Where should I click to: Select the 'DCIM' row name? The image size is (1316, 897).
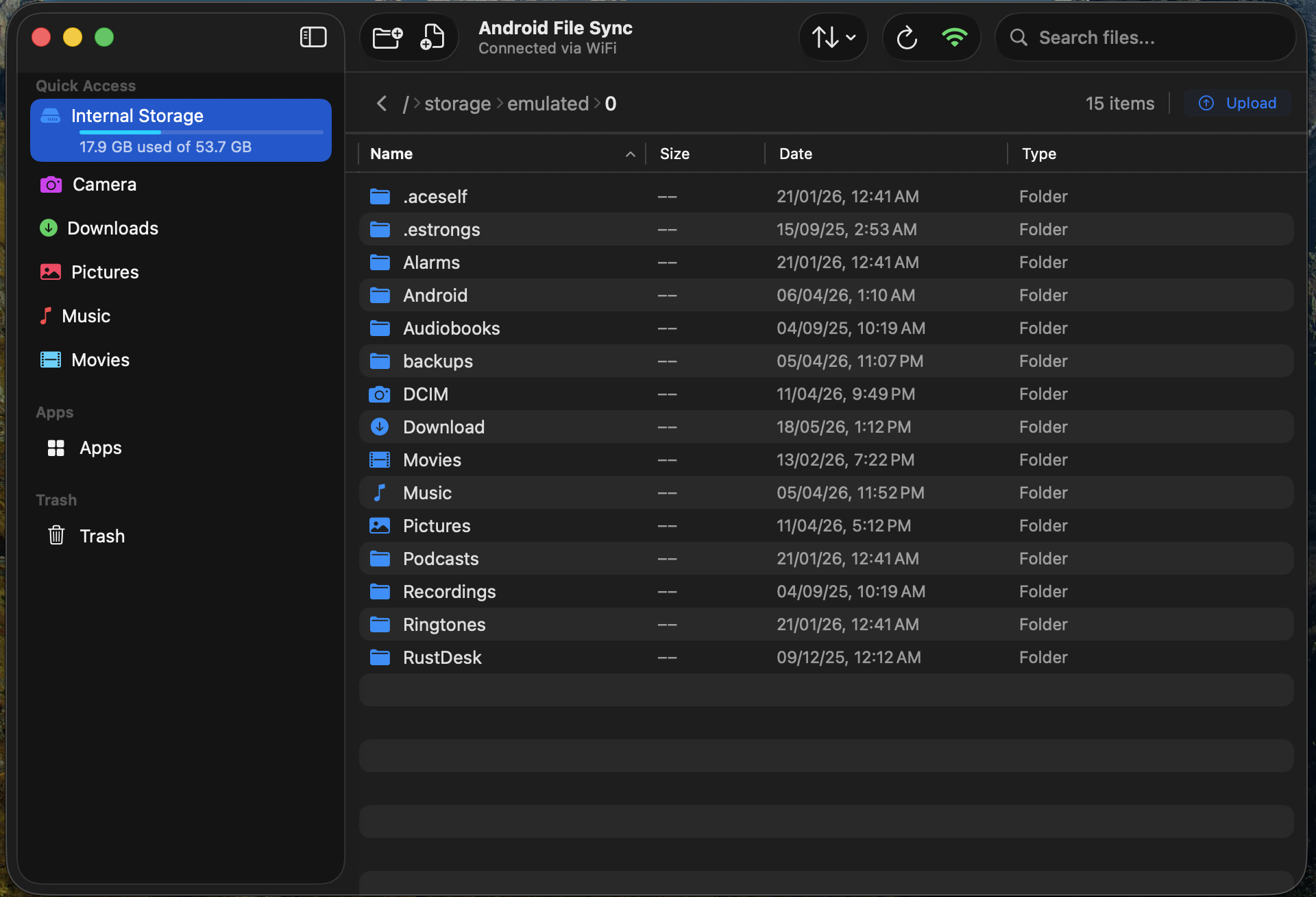(426, 394)
